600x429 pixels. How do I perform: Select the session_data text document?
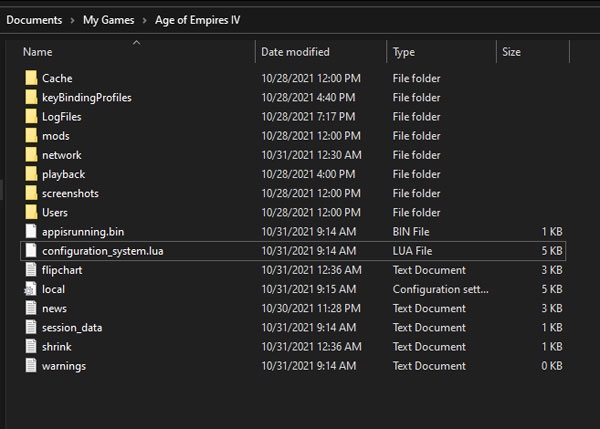coord(72,327)
